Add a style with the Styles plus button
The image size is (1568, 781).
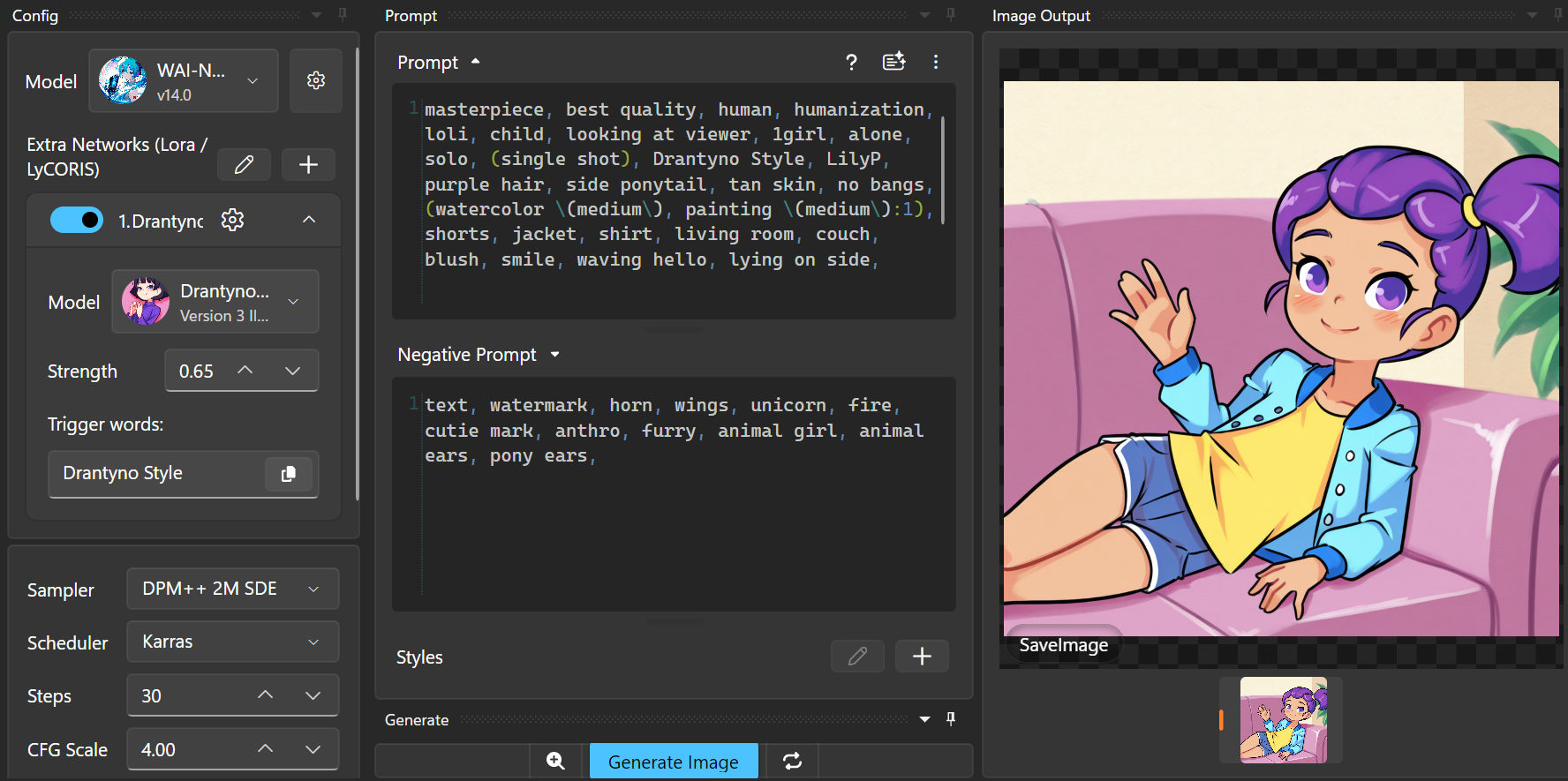coord(922,657)
